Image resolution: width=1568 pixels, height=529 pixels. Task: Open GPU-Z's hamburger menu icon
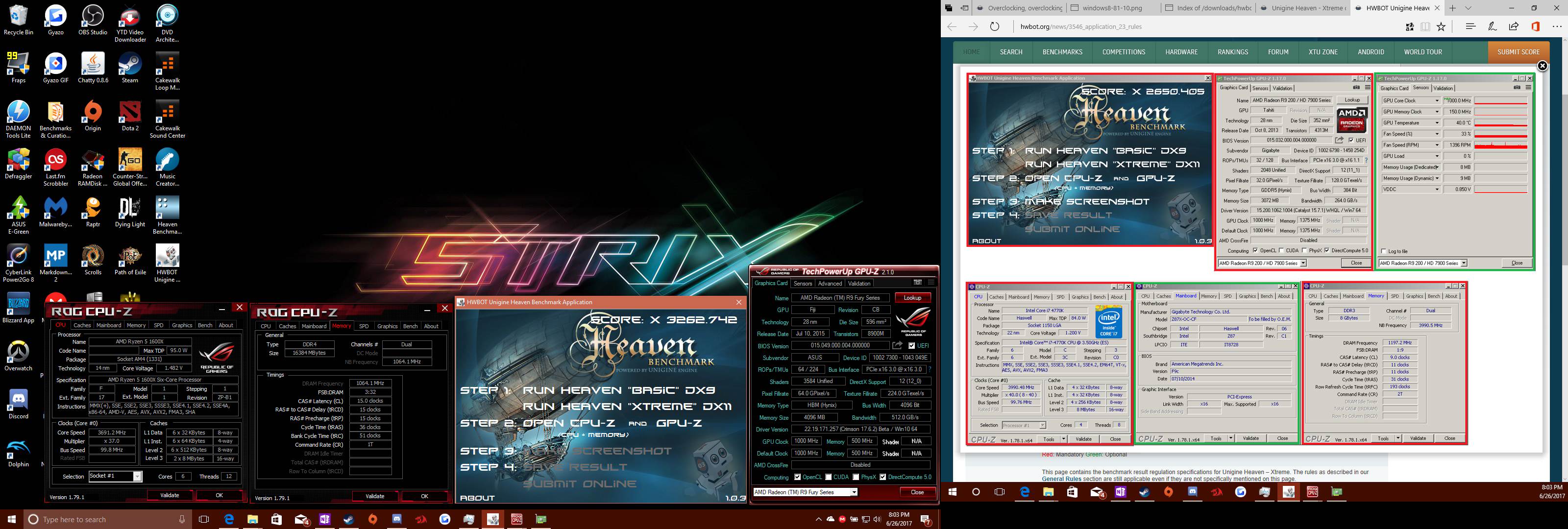[x=931, y=283]
